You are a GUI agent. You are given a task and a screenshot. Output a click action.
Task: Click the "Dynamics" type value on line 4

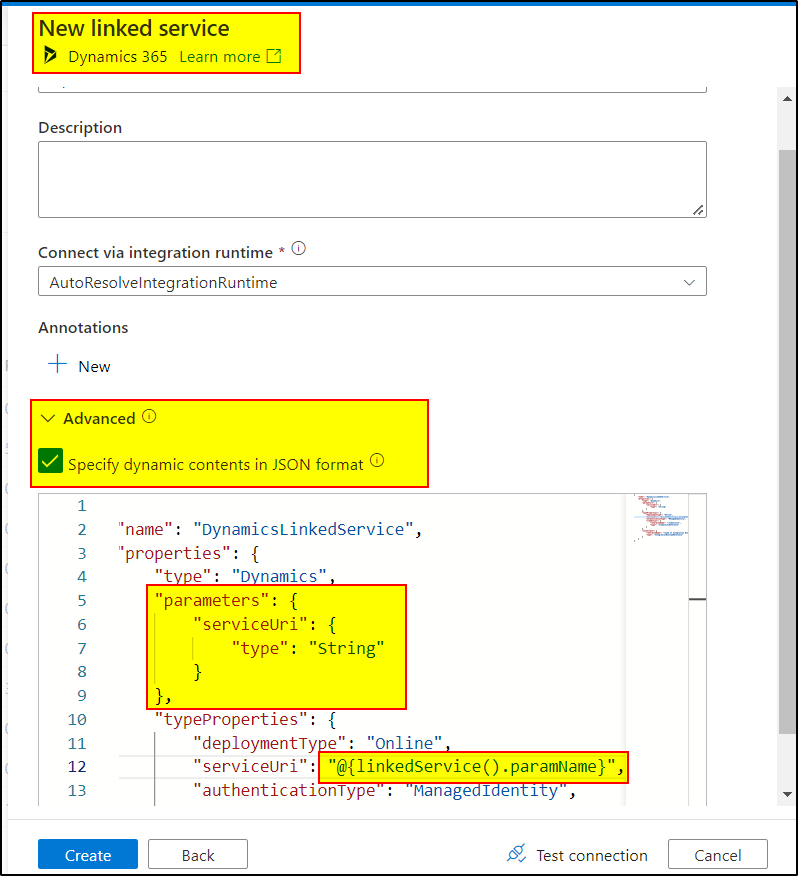(x=279, y=577)
